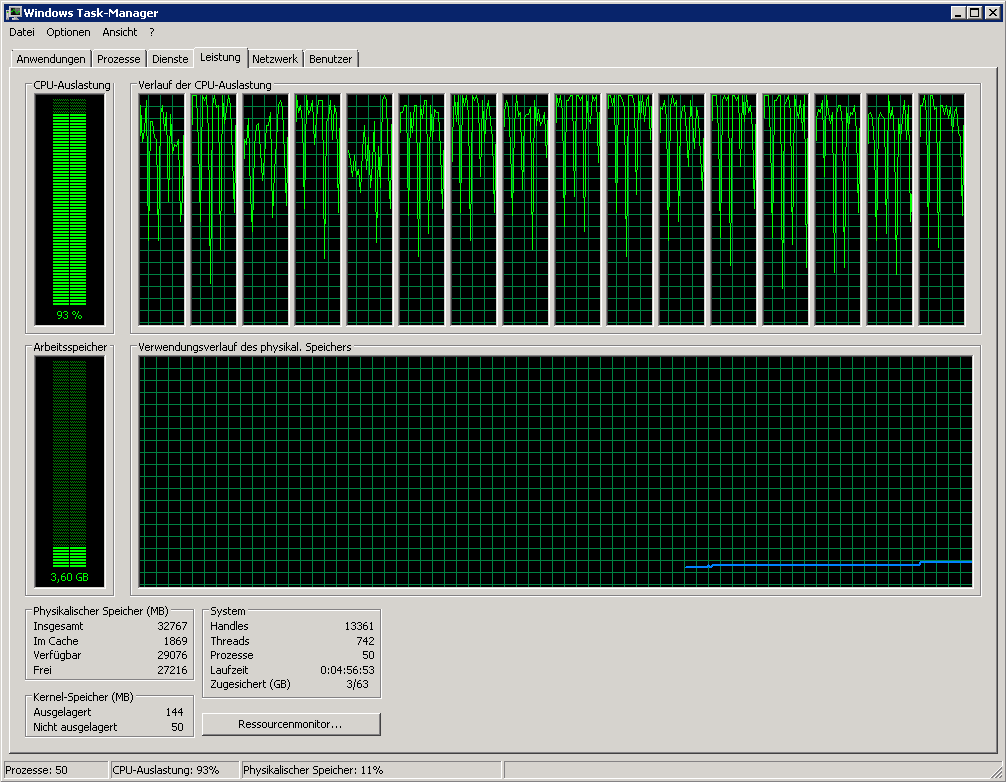Click the Threads value 742
The image size is (1006, 782).
(365, 641)
